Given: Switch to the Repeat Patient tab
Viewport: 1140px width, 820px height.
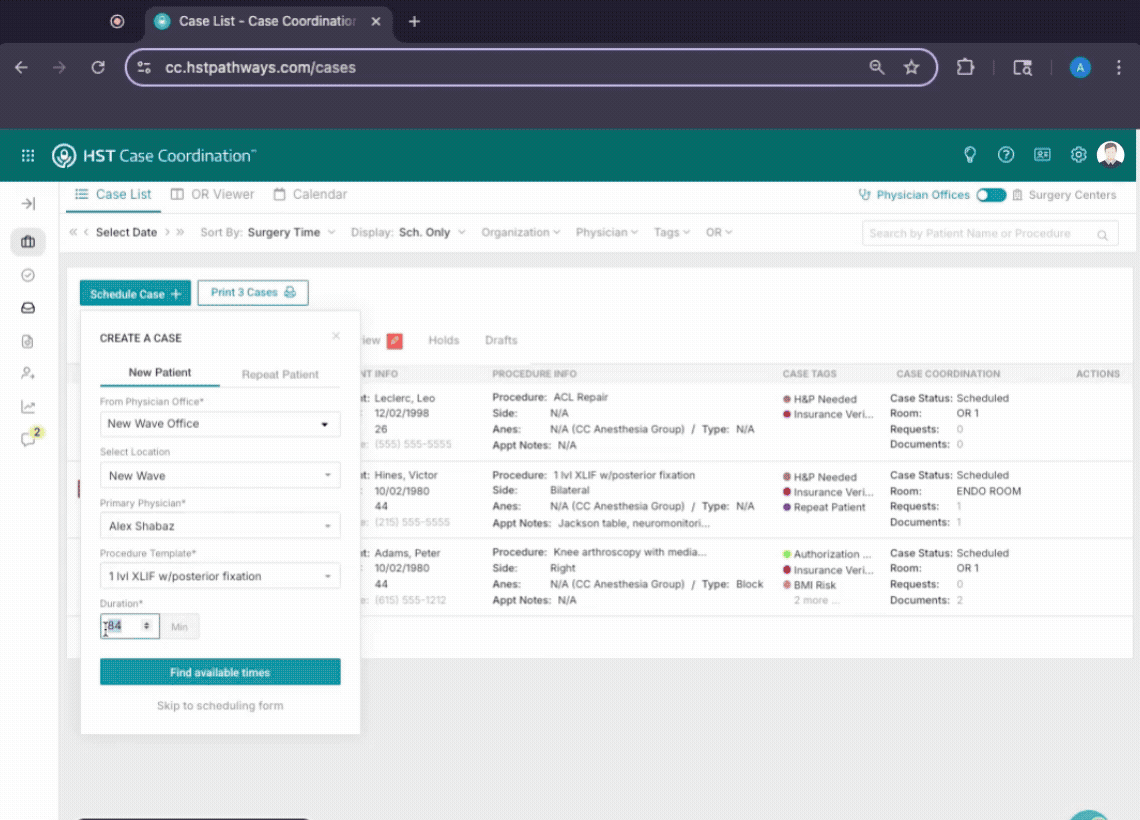Looking at the screenshot, I should click(x=280, y=374).
